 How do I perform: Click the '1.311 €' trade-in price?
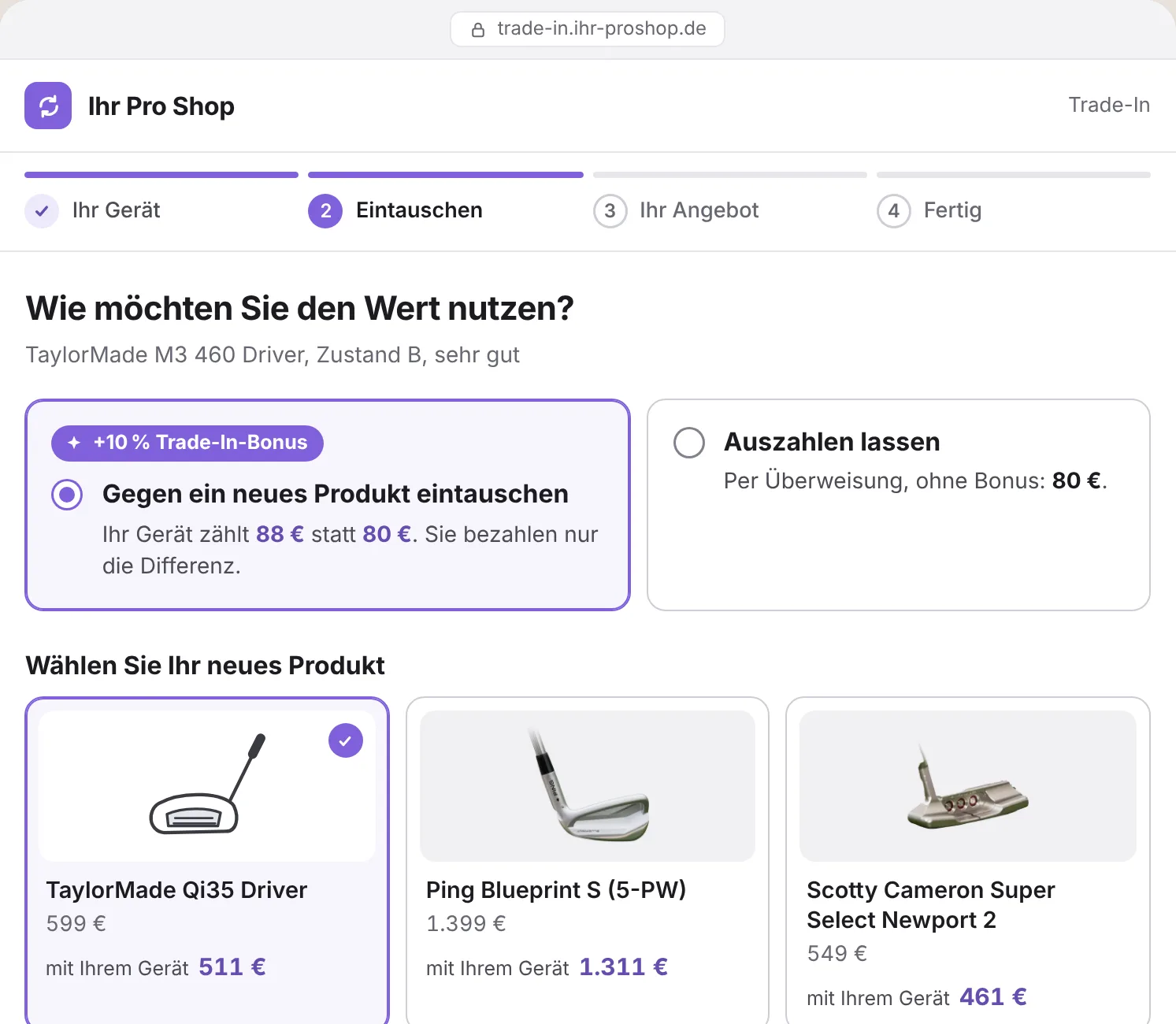coord(624,966)
